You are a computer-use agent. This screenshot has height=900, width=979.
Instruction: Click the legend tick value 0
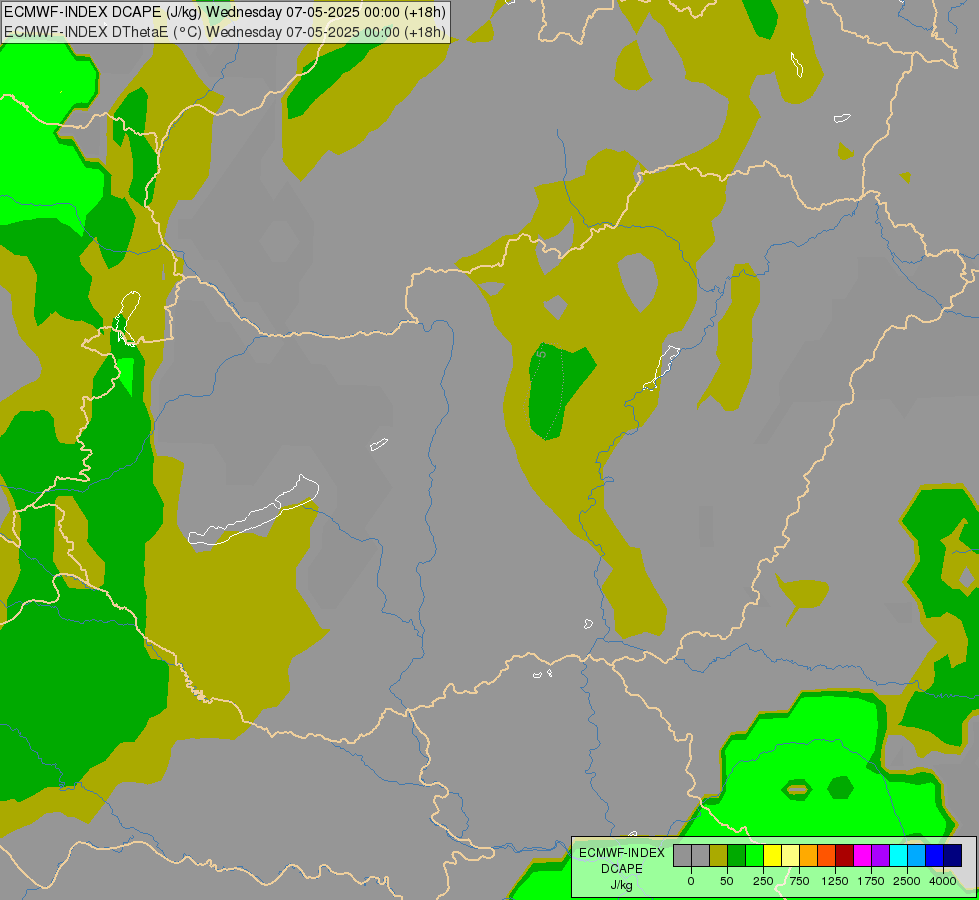pos(691,881)
